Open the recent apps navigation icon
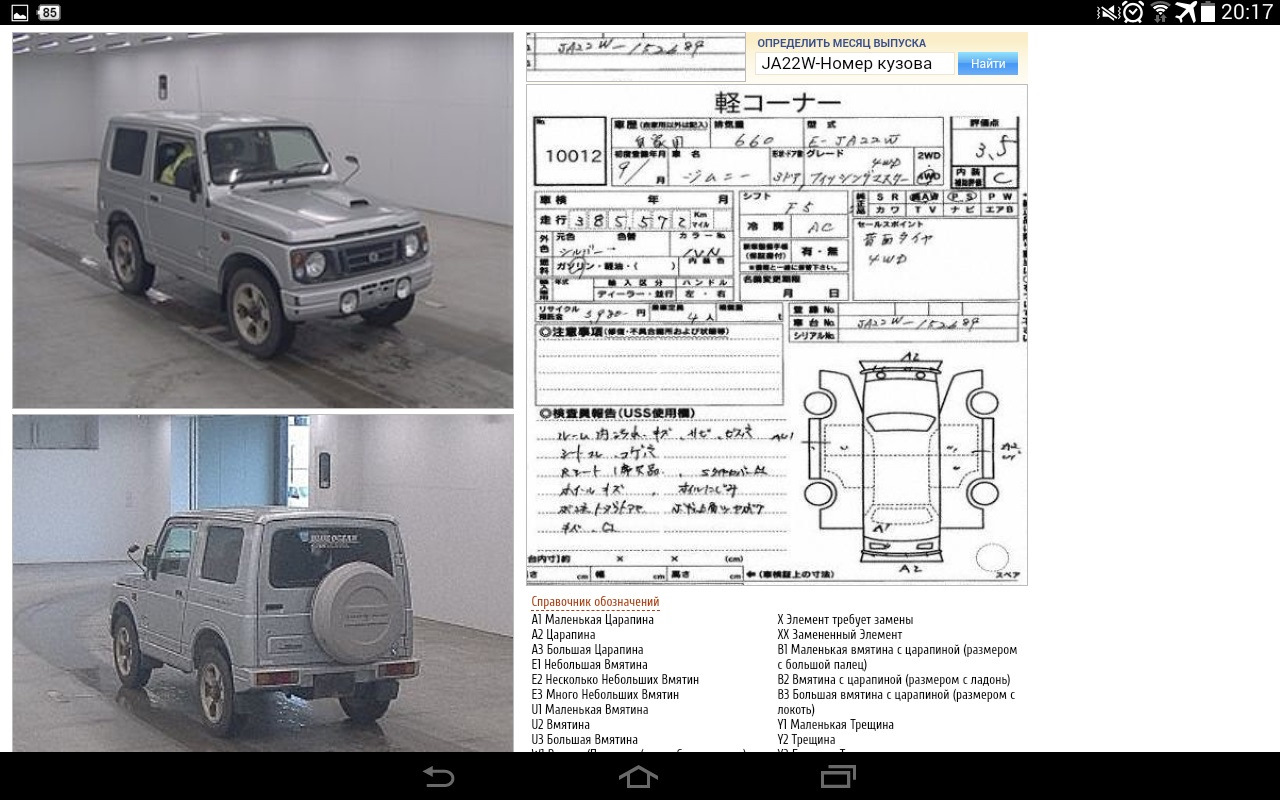This screenshot has height=800, width=1280. click(838, 776)
